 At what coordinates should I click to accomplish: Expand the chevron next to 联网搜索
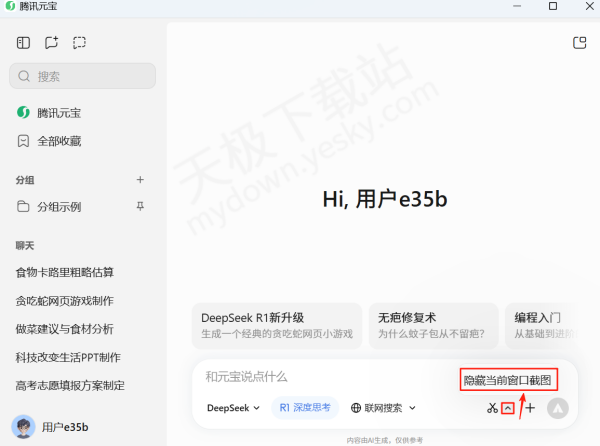pos(412,408)
